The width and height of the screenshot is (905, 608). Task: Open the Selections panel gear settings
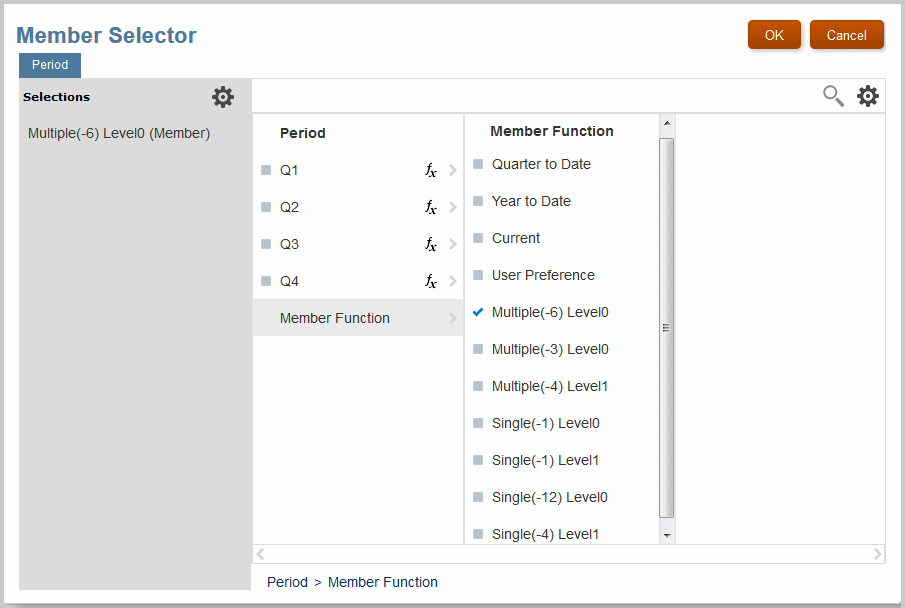223,97
